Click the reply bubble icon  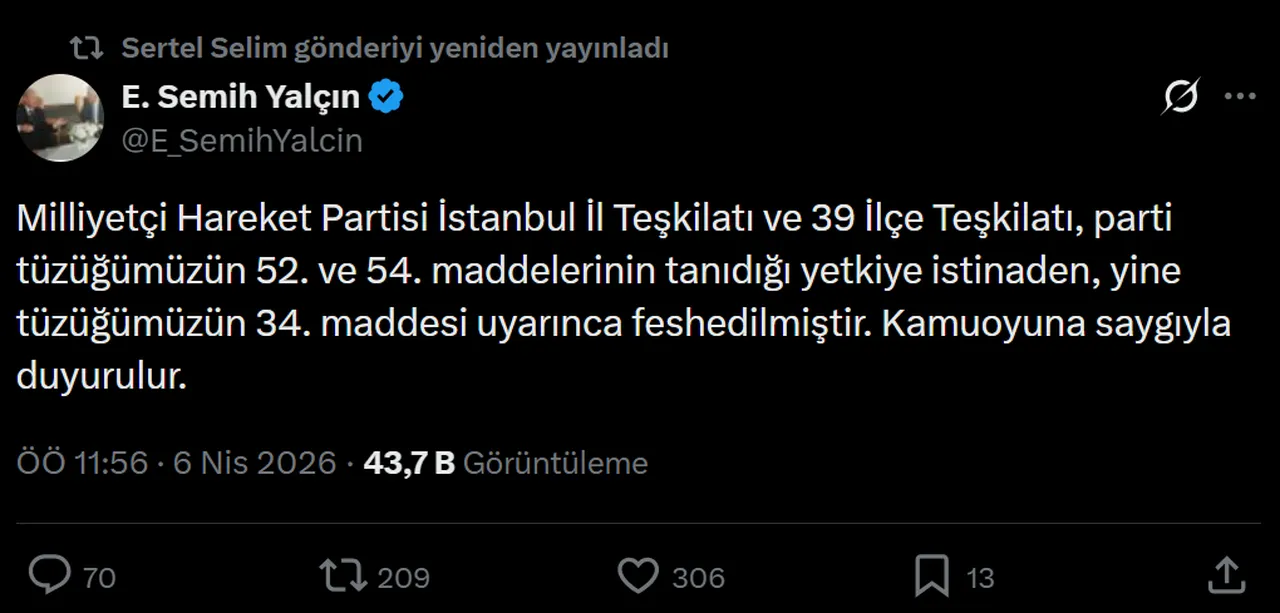[x=49, y=576]
